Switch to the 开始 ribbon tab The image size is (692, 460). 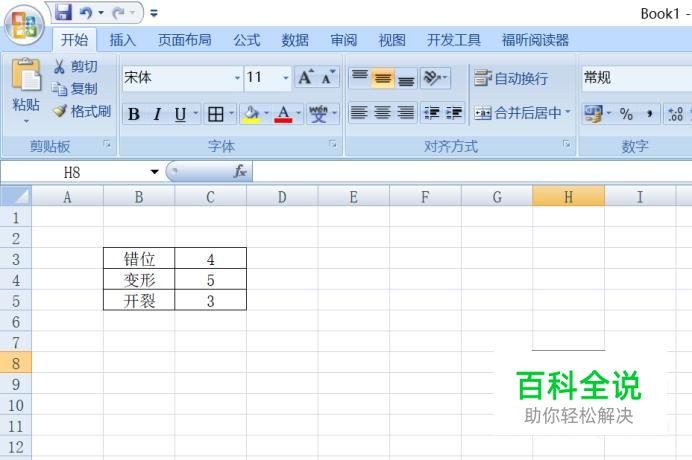(x=75, y=40)
